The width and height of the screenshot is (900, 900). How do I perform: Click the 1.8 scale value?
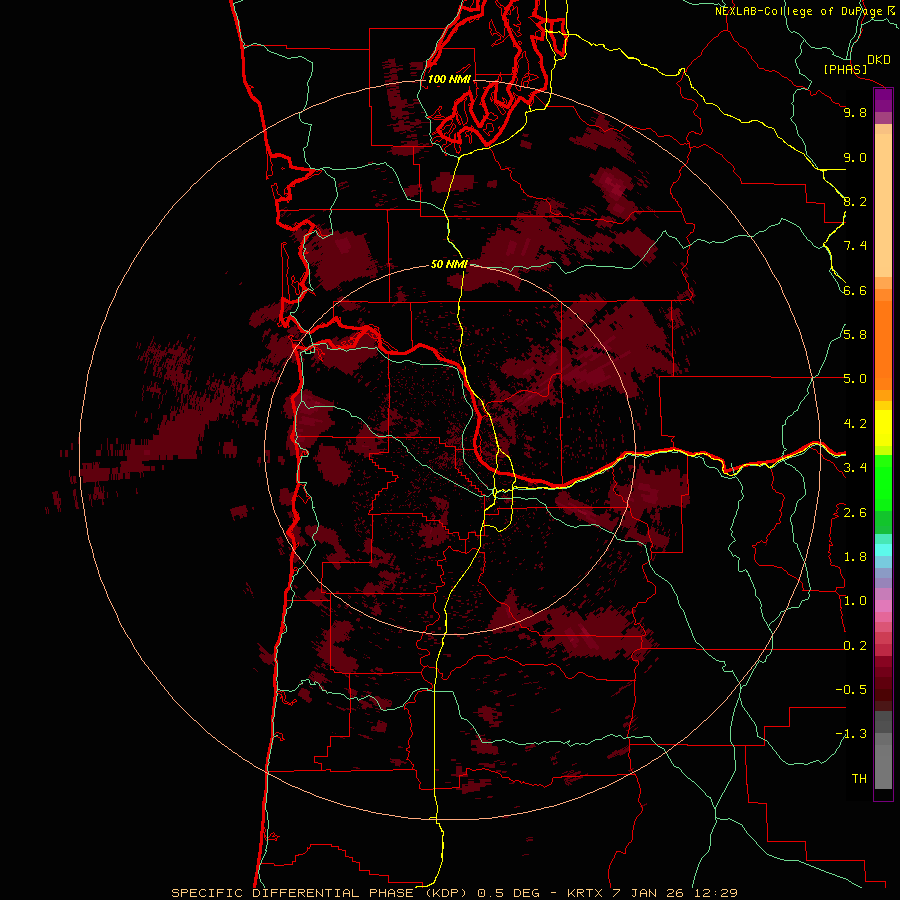click(855, 557)
